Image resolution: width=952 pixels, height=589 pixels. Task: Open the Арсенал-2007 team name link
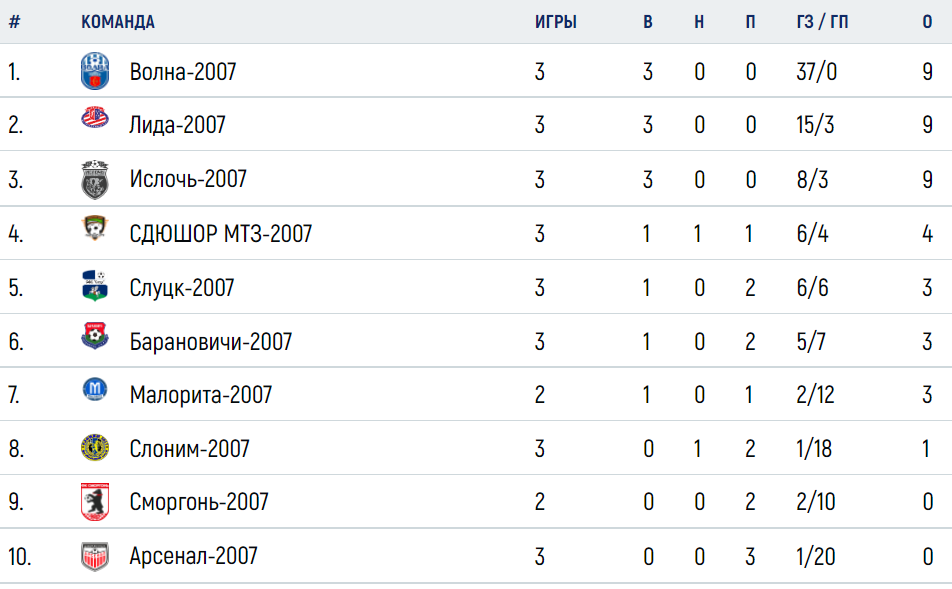point(194,556)
